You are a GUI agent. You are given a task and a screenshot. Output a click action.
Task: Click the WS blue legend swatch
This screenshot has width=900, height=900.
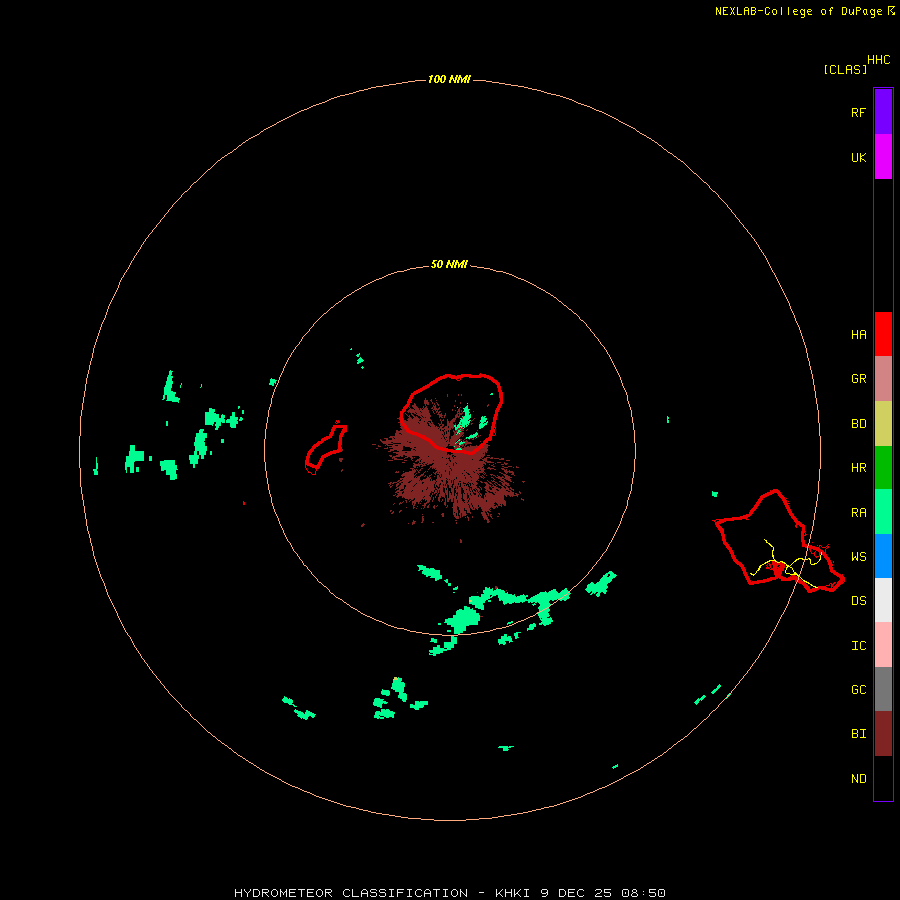click(x=883, y=556)
